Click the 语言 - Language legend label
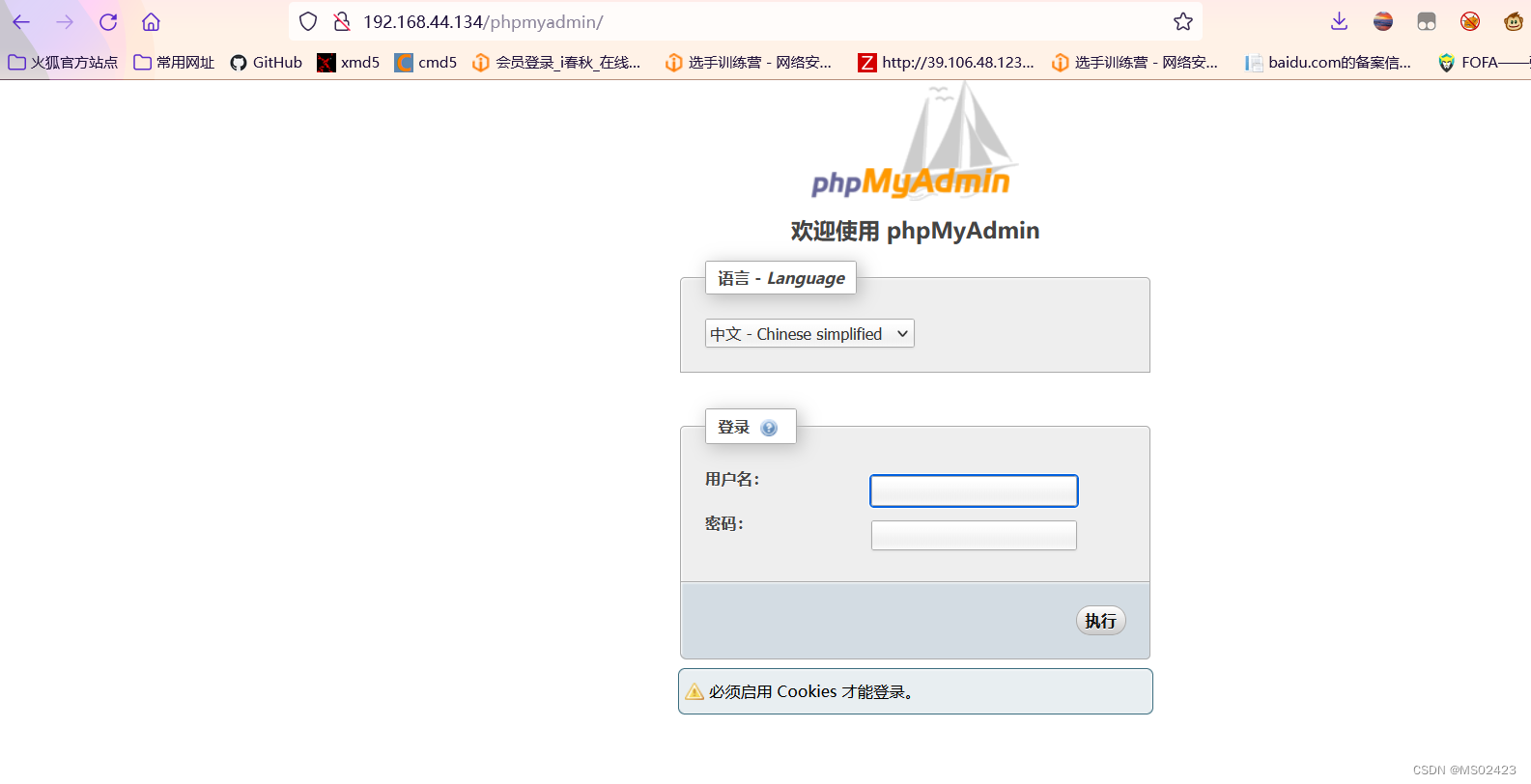Screen dimensions: 1531x784 pyautogui.click(x=780, y=278)
